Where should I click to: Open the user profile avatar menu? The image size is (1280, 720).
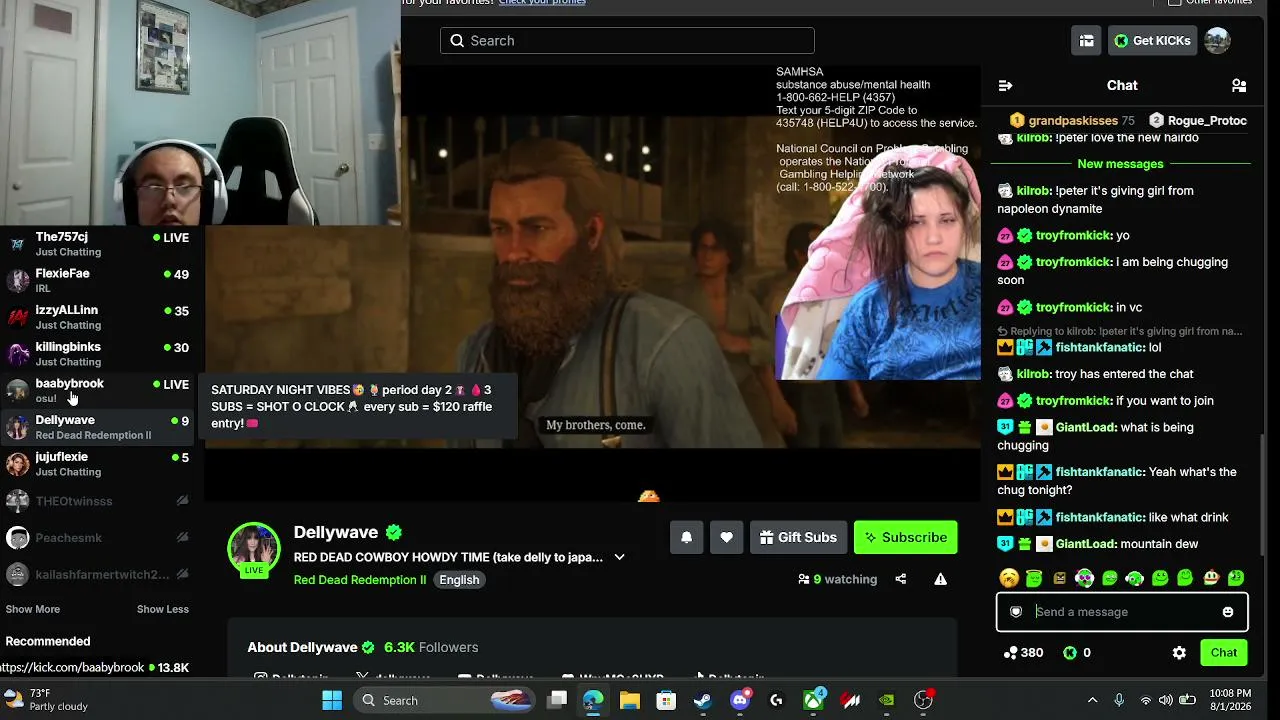[1217, 41]
